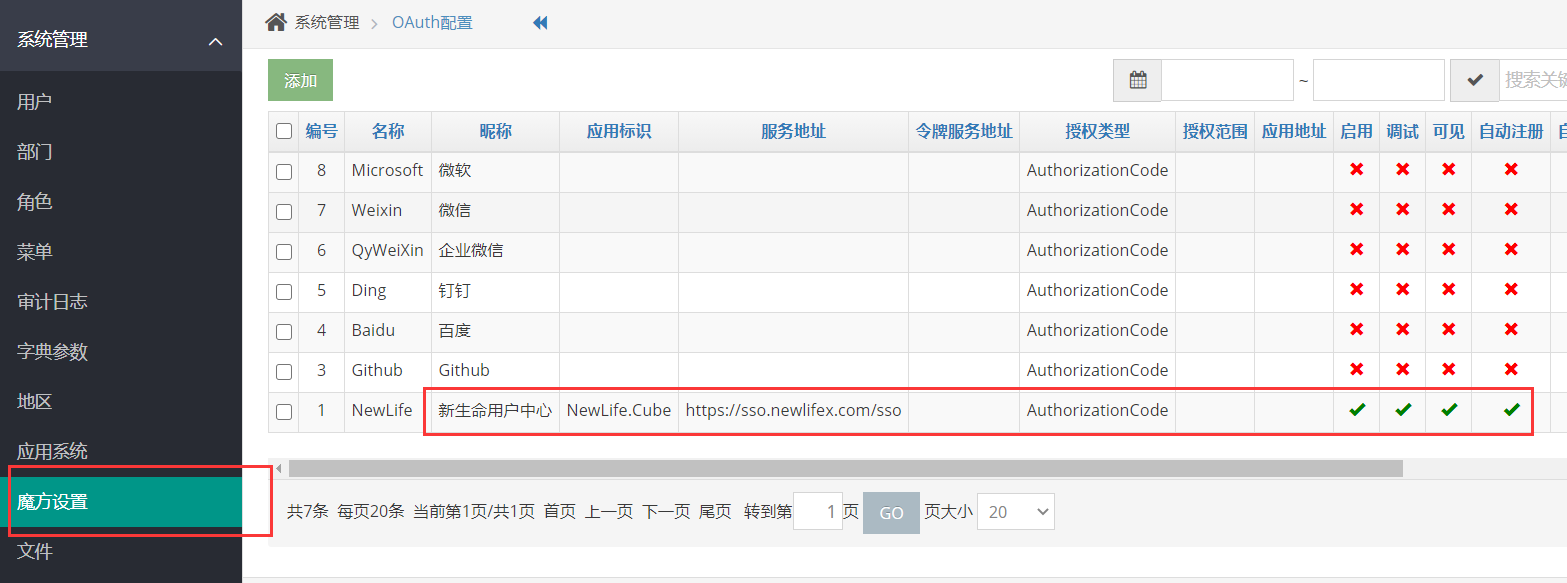Click the checkmark icon beside search box
The image size is (1567, 583).
[x=1474, y=80]
